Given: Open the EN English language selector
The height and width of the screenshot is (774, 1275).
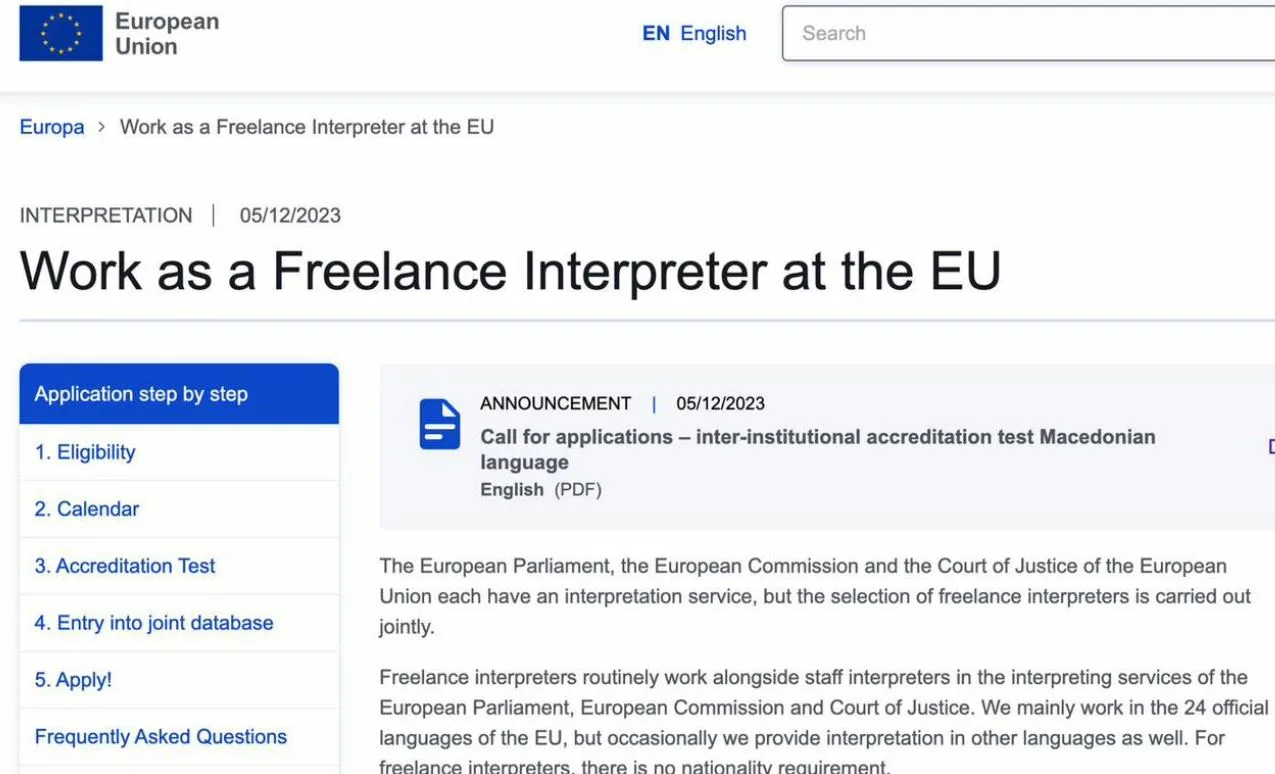Looking at the screenshot, I should click(694, 33).
